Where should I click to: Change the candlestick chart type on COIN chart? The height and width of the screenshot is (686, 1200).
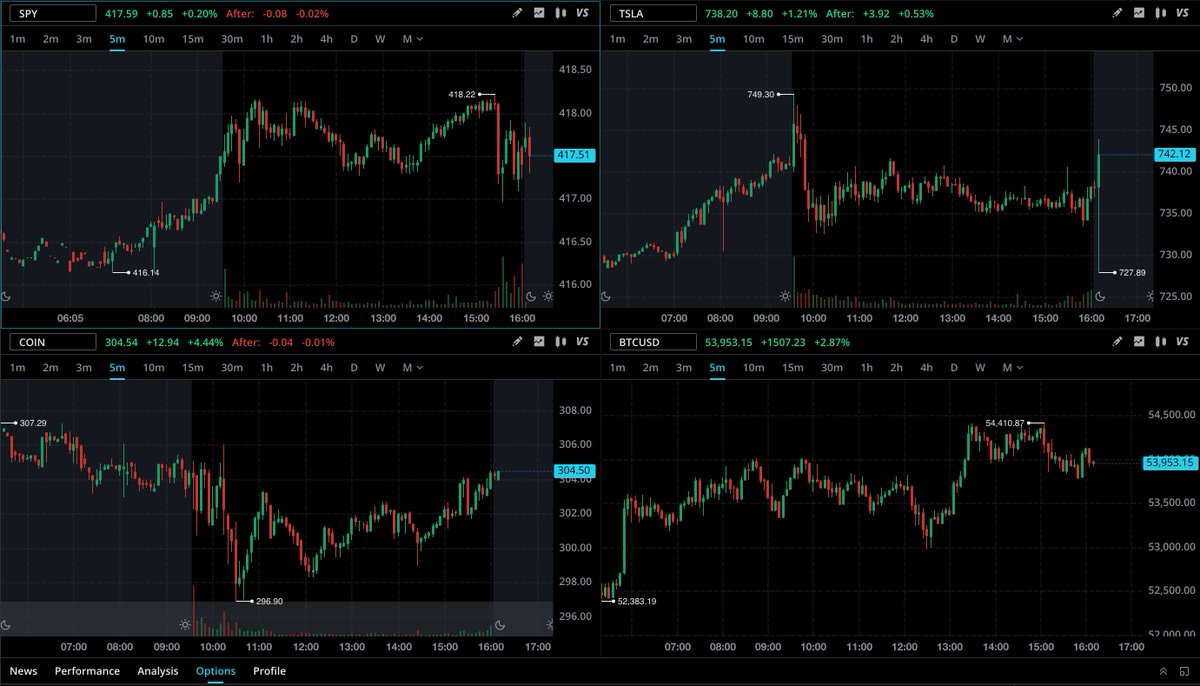560,341
